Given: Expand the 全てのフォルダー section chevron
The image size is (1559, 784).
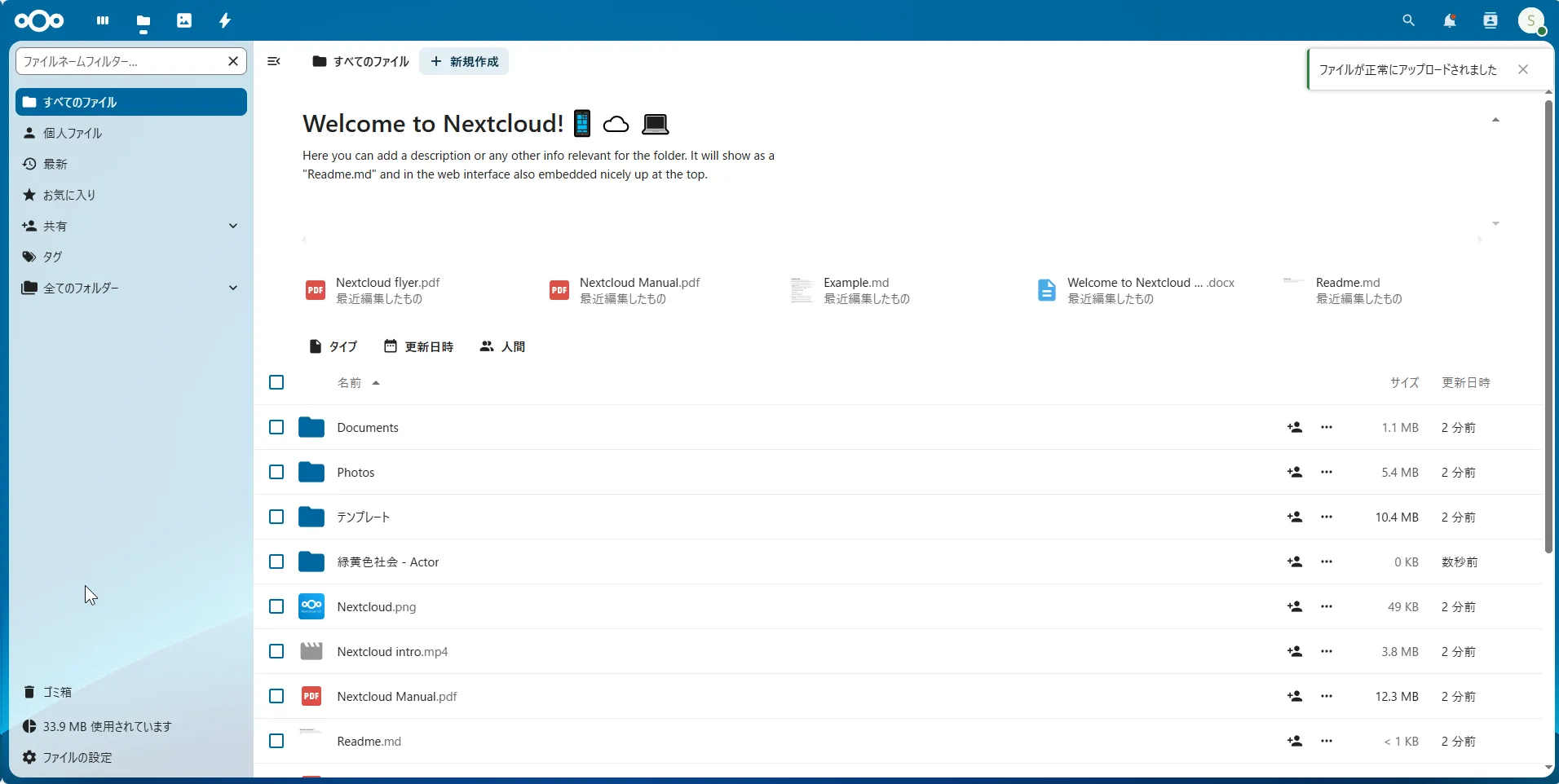Looking at the screenshot, I should [x=233, y=288].
